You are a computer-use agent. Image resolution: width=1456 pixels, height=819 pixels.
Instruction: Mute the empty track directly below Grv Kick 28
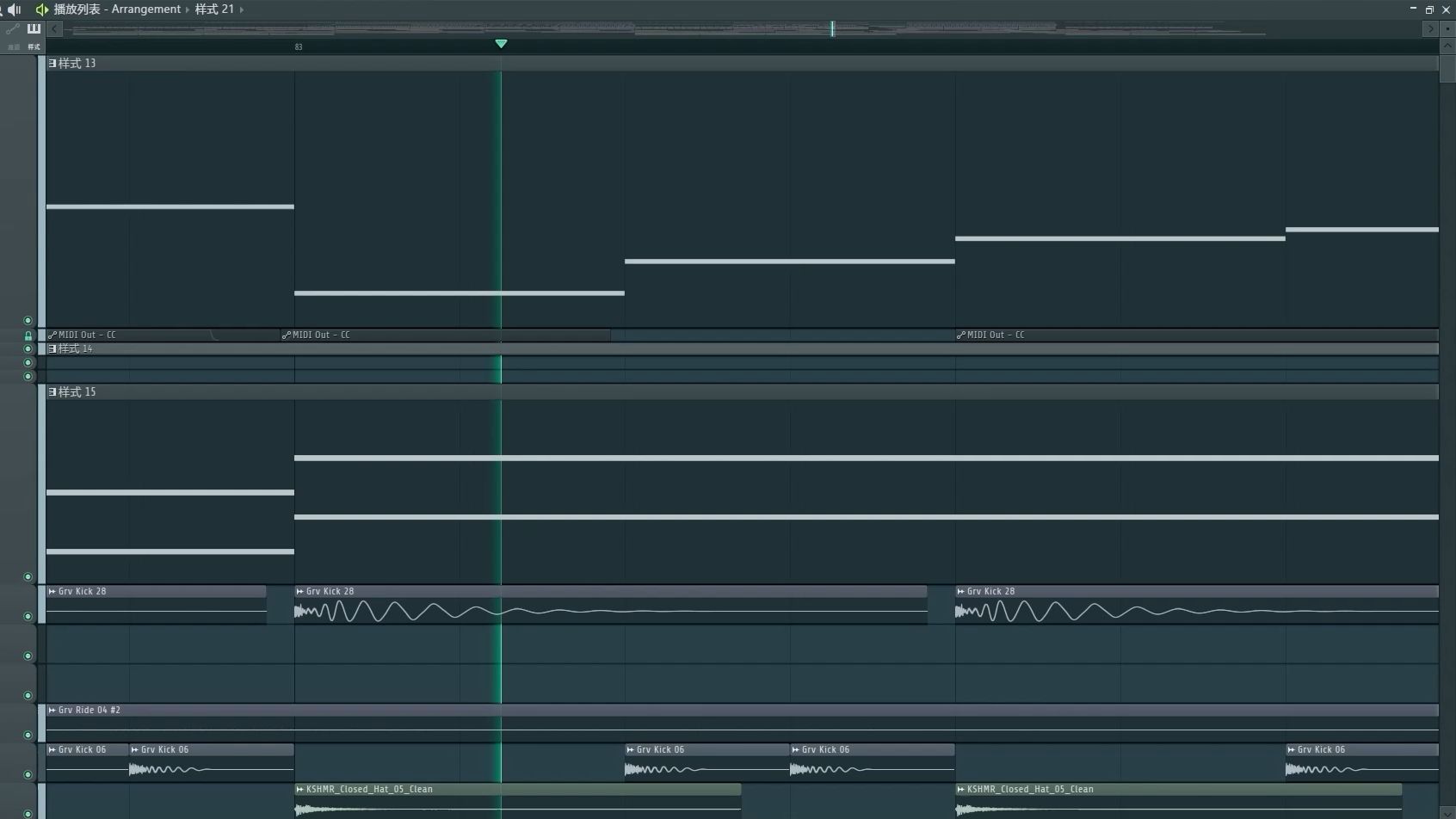pyautogui.click(x=28, y=656)
